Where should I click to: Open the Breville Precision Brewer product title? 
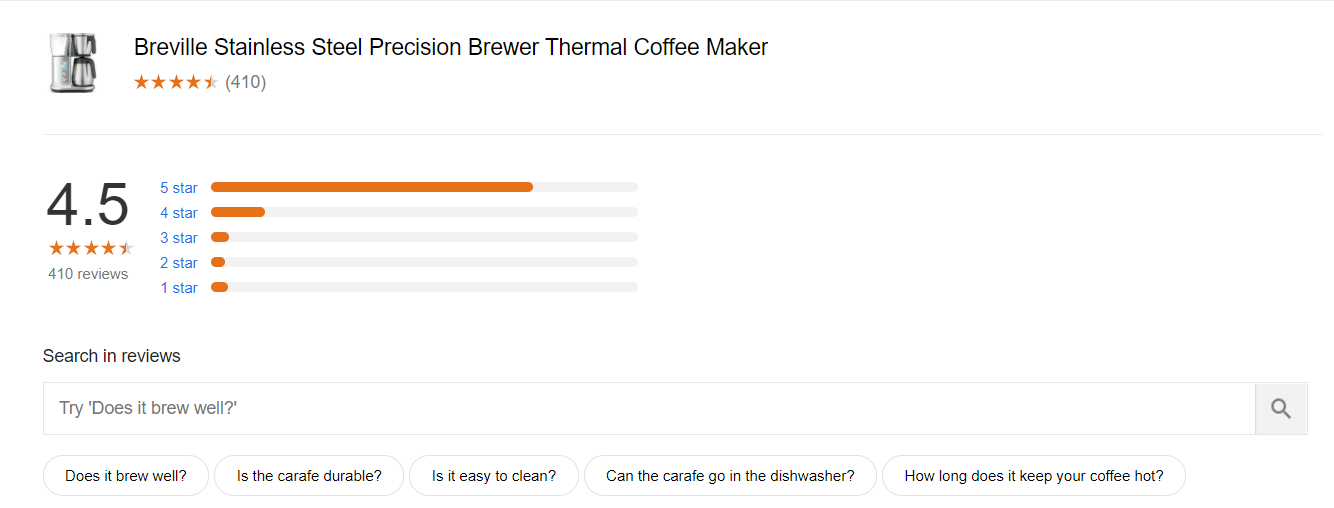pyautogui.click(x=451, y=47)
